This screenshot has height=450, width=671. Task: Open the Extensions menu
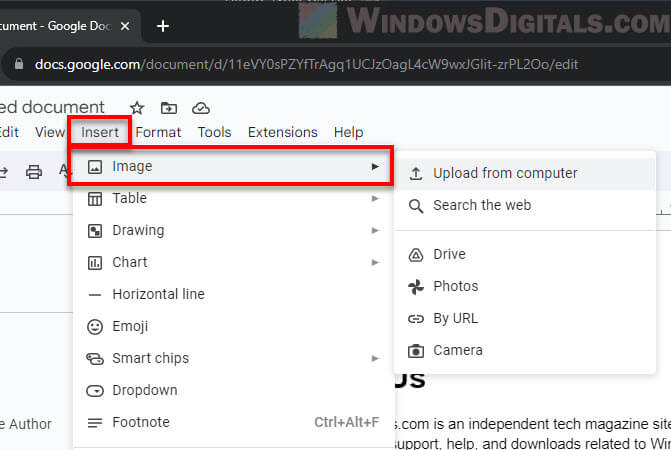point(282,132)
